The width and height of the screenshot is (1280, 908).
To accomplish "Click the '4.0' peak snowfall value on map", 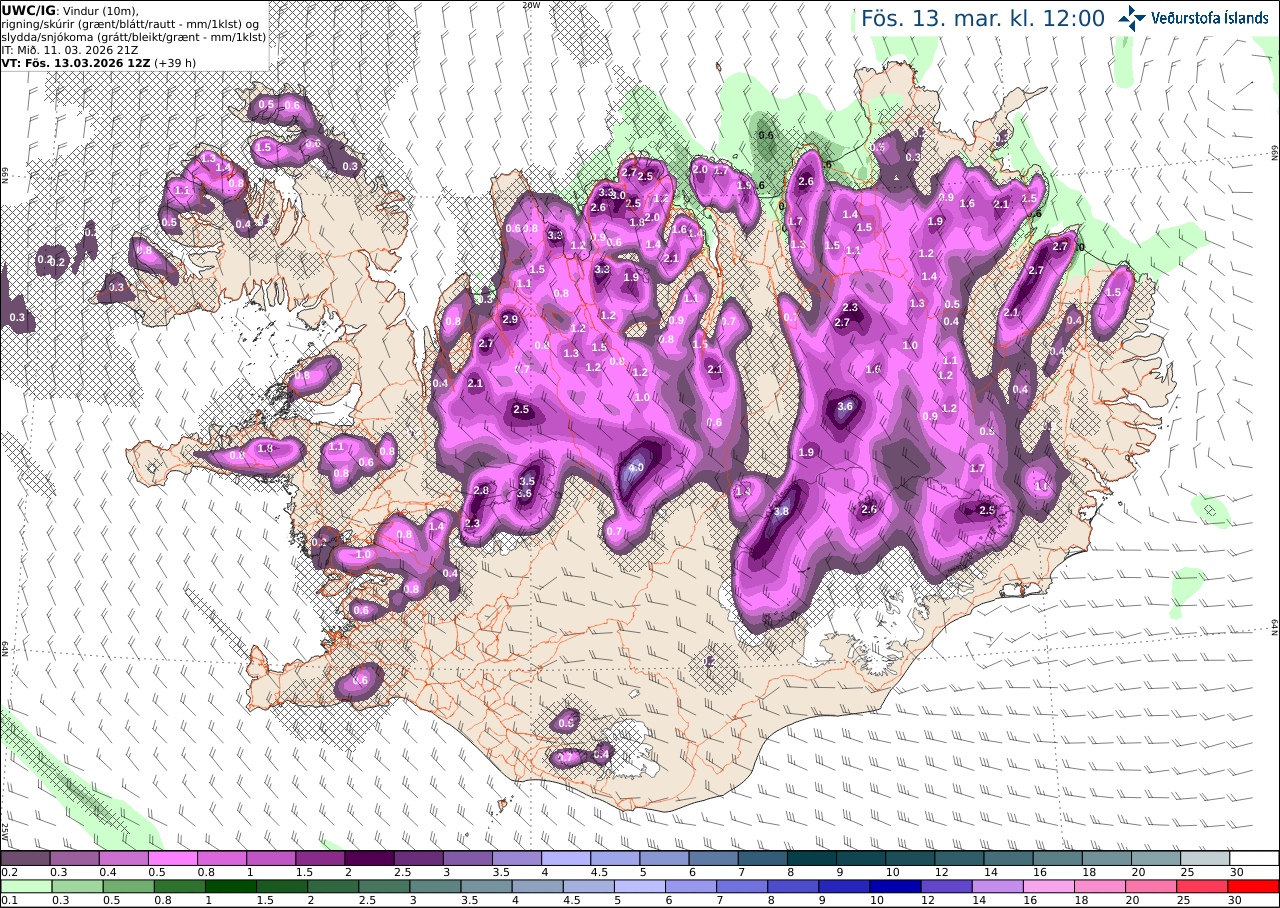I will tap(636, 467).
